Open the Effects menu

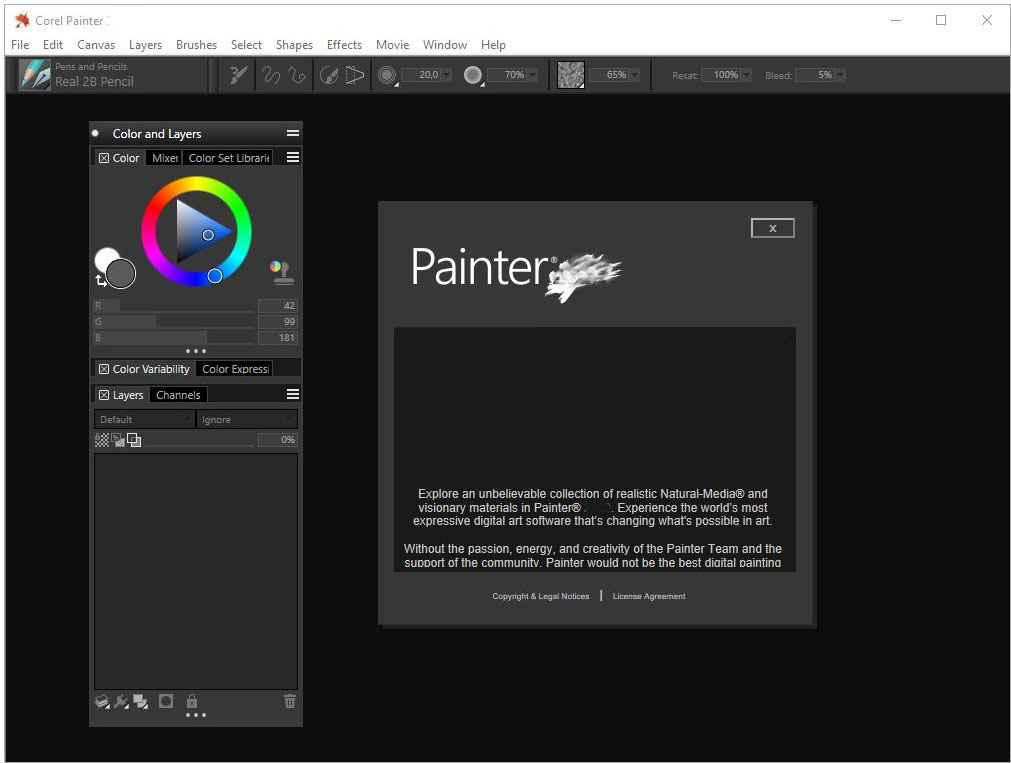344,45
